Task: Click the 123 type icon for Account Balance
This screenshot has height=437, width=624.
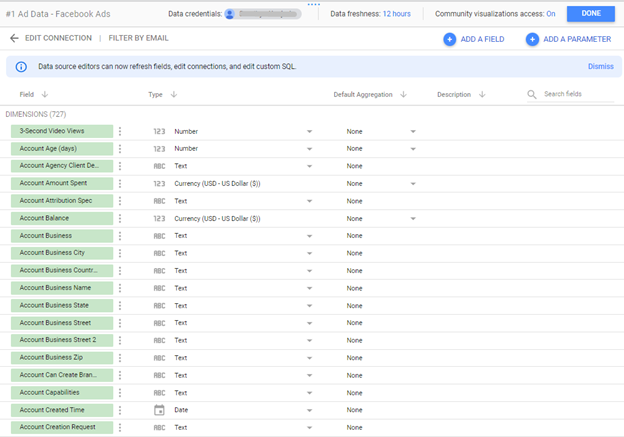Action: (x=159, y=218)
